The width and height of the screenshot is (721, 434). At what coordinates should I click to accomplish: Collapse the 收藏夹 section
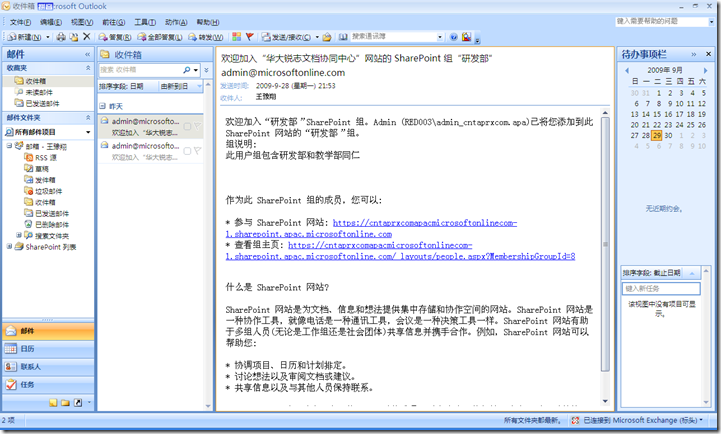pyautogui.click(x=88, y=68)
